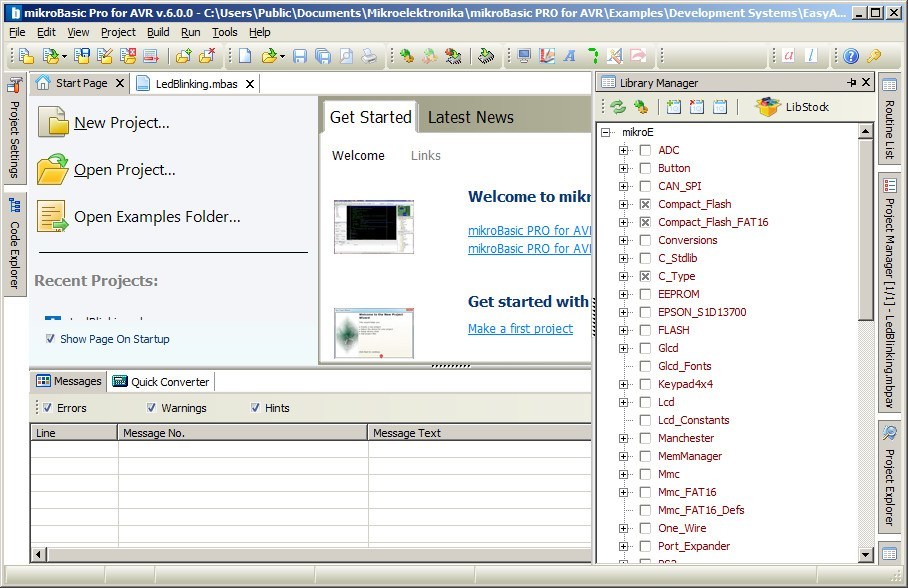
Task: Click the LibStock box icon
Action: (x=768, y=107)
